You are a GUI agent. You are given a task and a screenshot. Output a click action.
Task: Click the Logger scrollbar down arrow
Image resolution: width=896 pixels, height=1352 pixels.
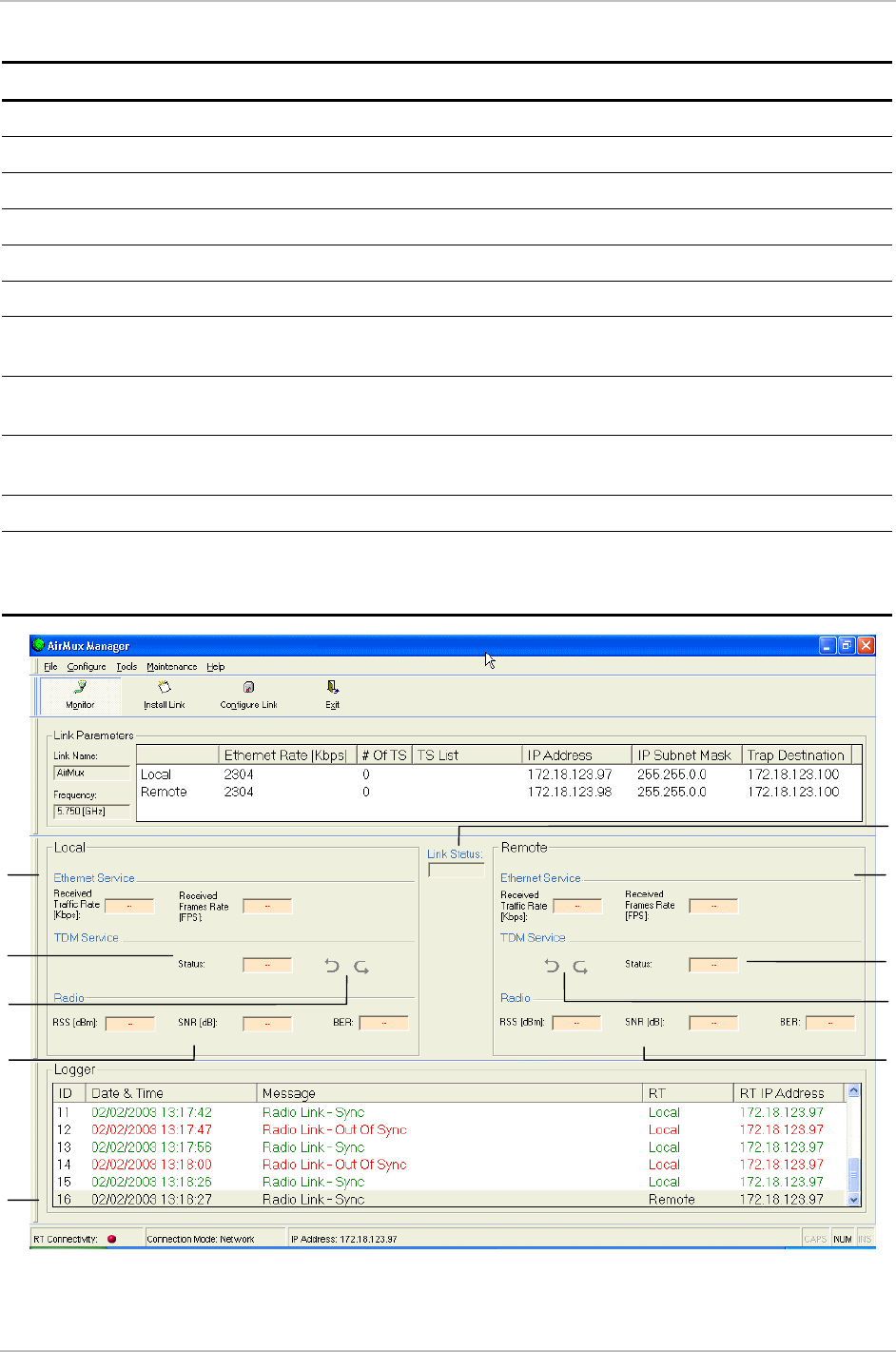[x=853, y=1200]
